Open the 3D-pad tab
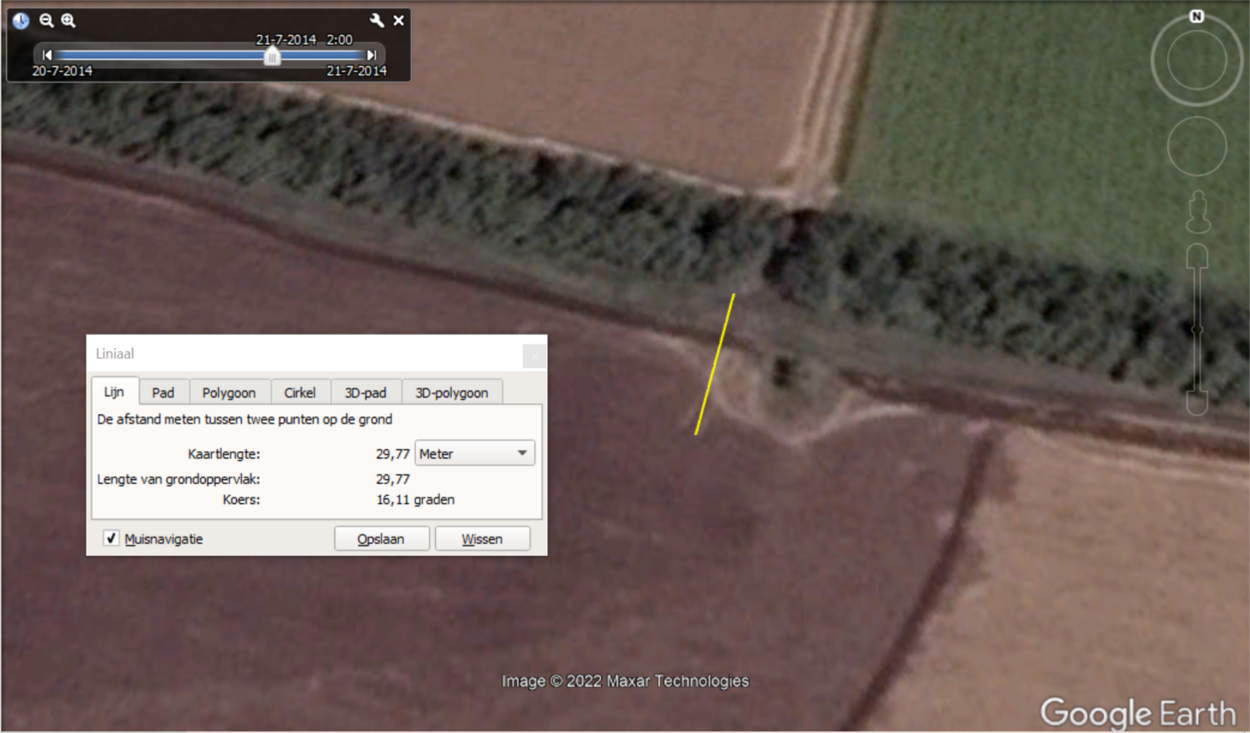The image size is (1250, 733). [x=366, y=393]
